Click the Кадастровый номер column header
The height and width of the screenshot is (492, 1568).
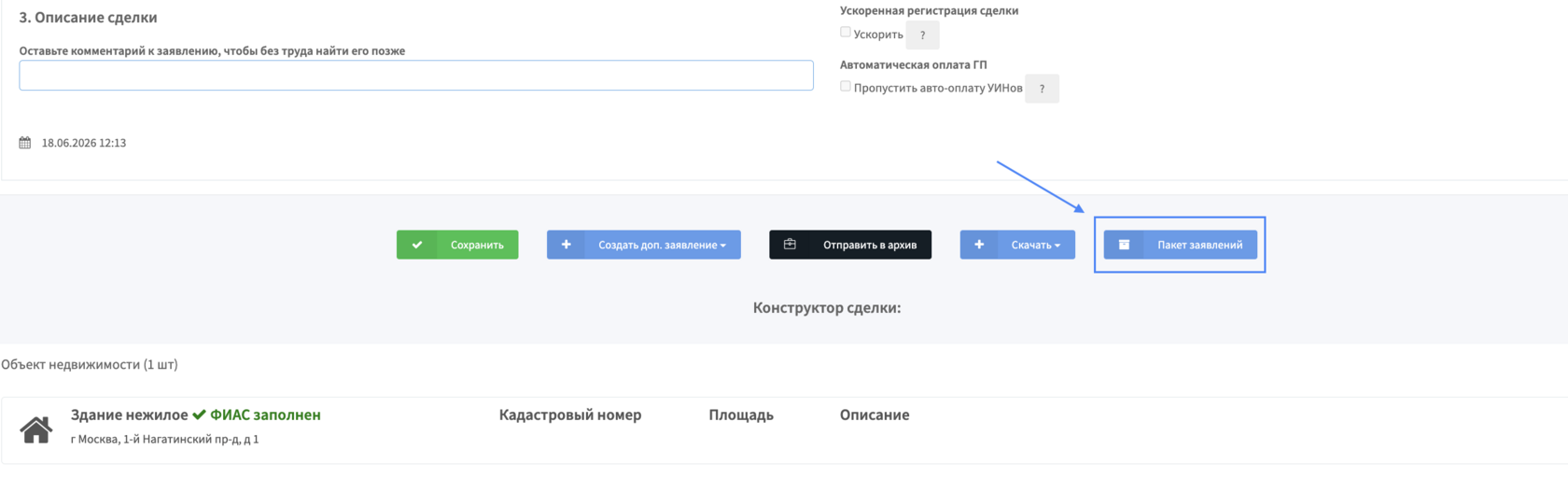(x=570, y=415)
